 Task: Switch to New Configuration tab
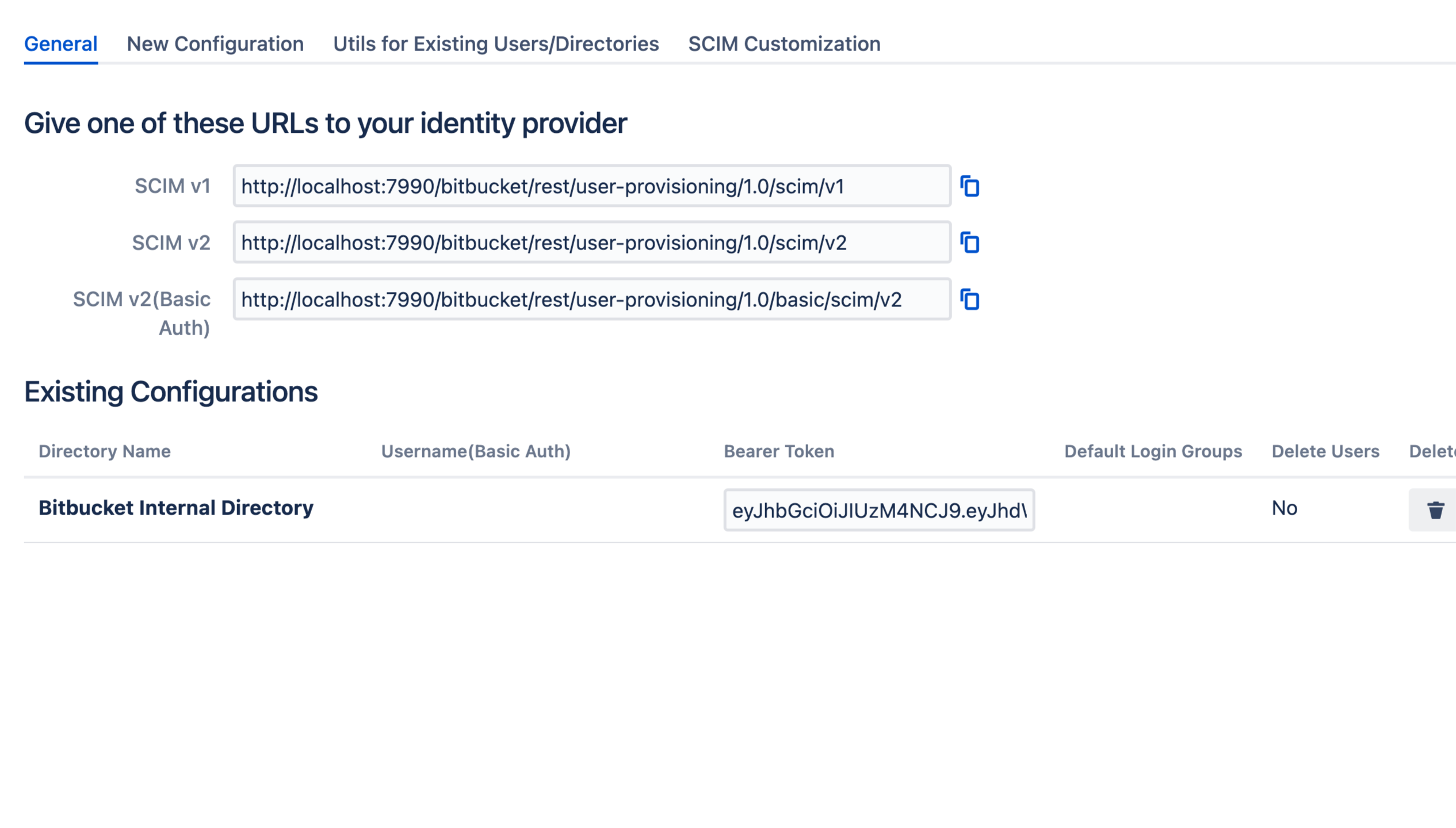tap(215, 44)
